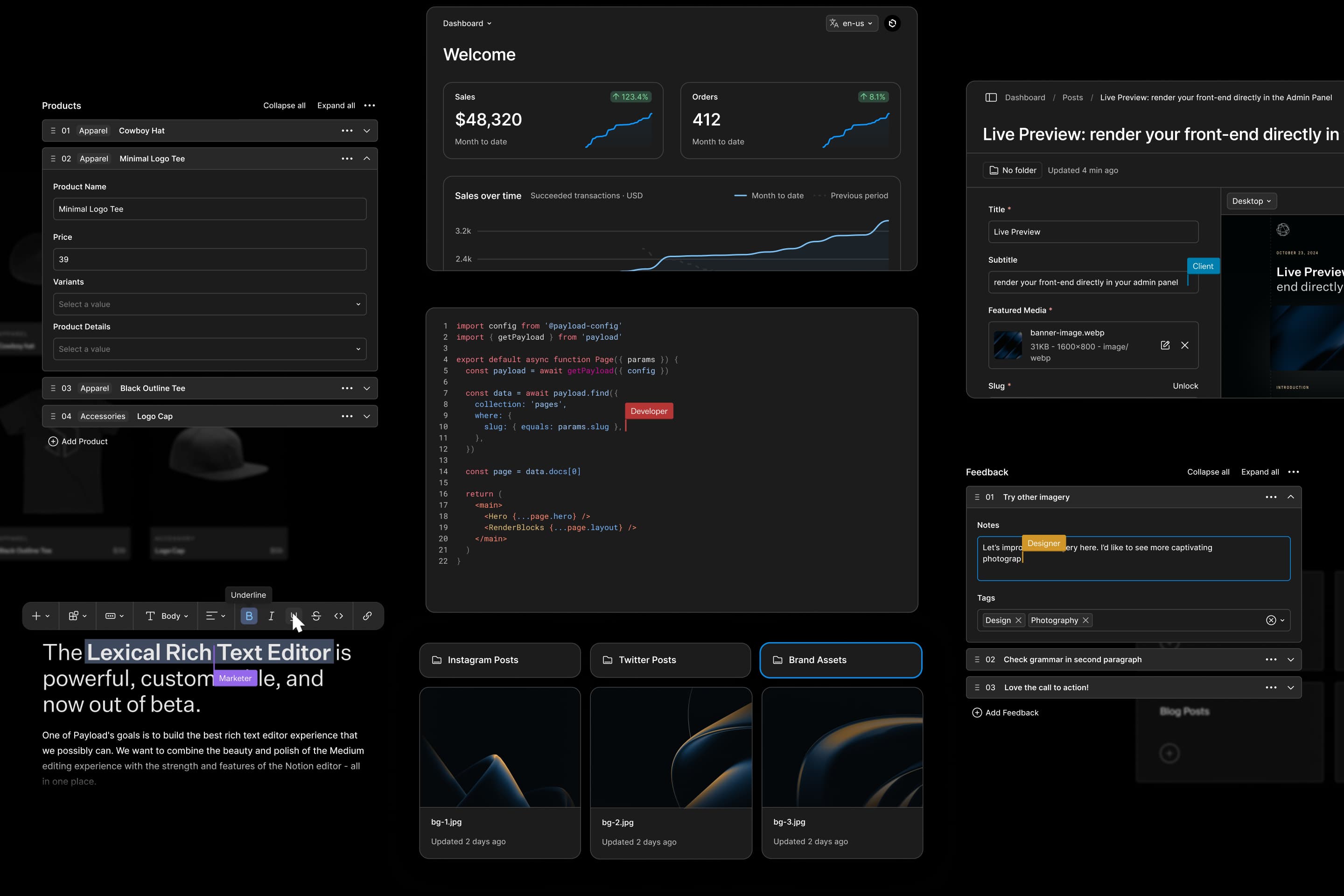Expand Love the call to action item
Image resolution: width=1344 pixels, height=896 pixels.
pos(1290,687)
